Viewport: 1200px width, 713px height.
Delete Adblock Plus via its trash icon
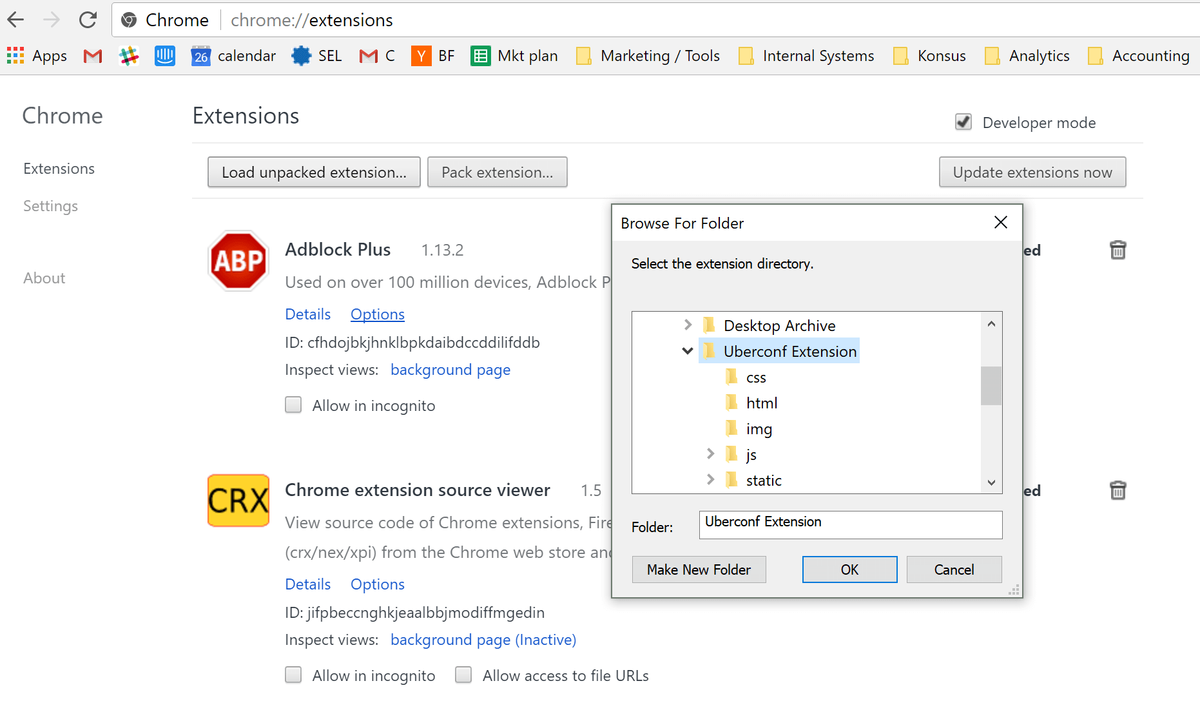click(x=1117, y=250)
